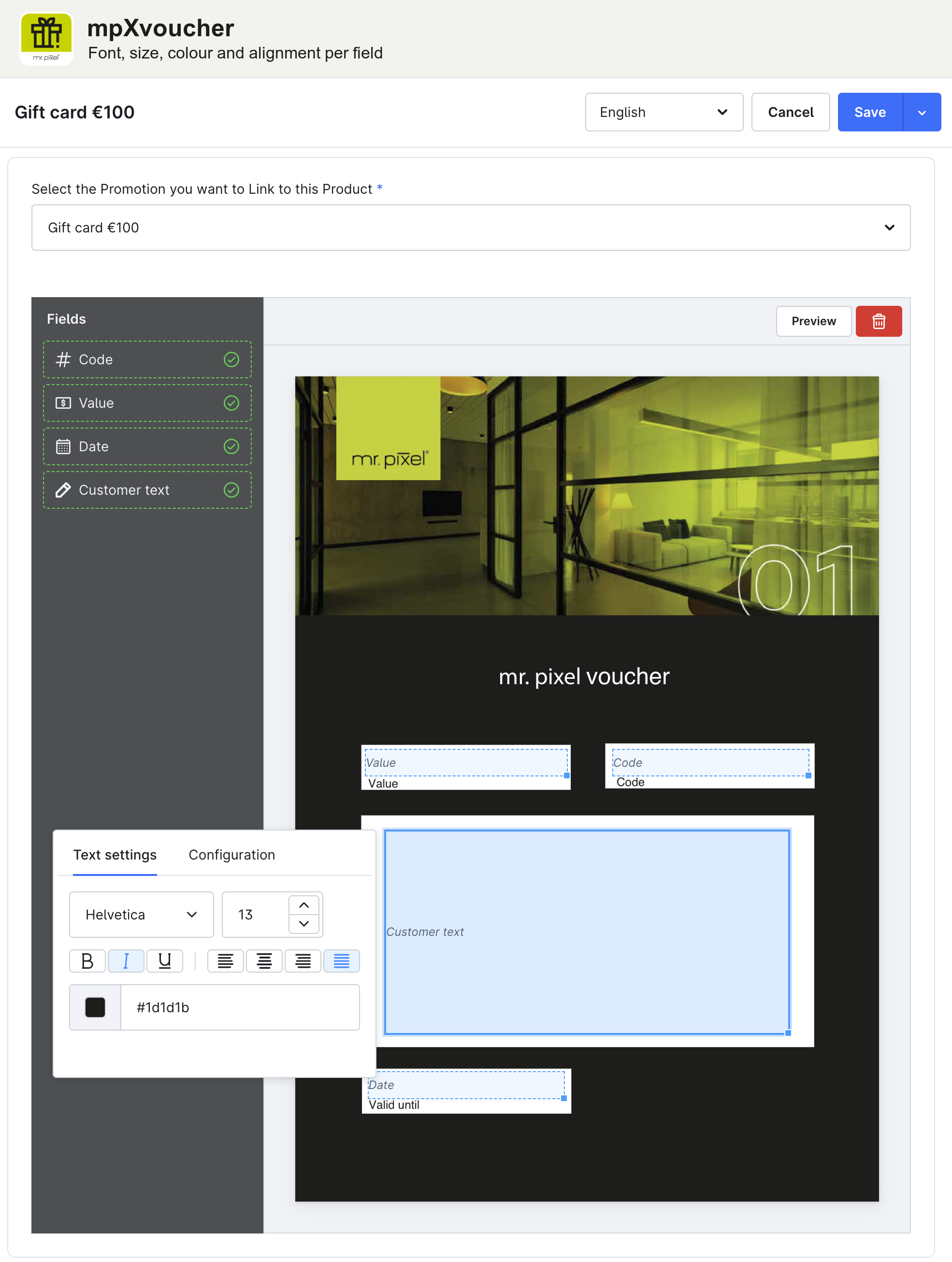
Task: Align text to the right
Action: pos(303,961)
